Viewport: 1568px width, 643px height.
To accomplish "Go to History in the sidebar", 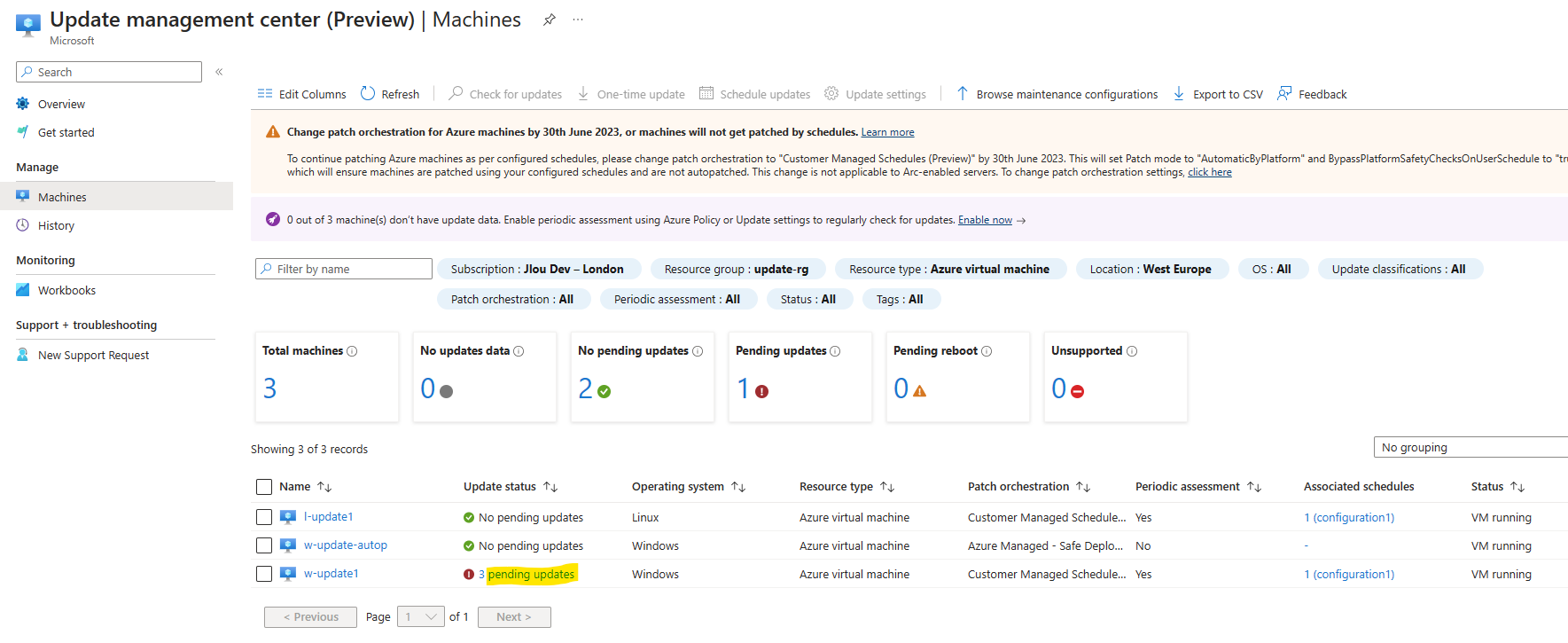I will (56, 226).
